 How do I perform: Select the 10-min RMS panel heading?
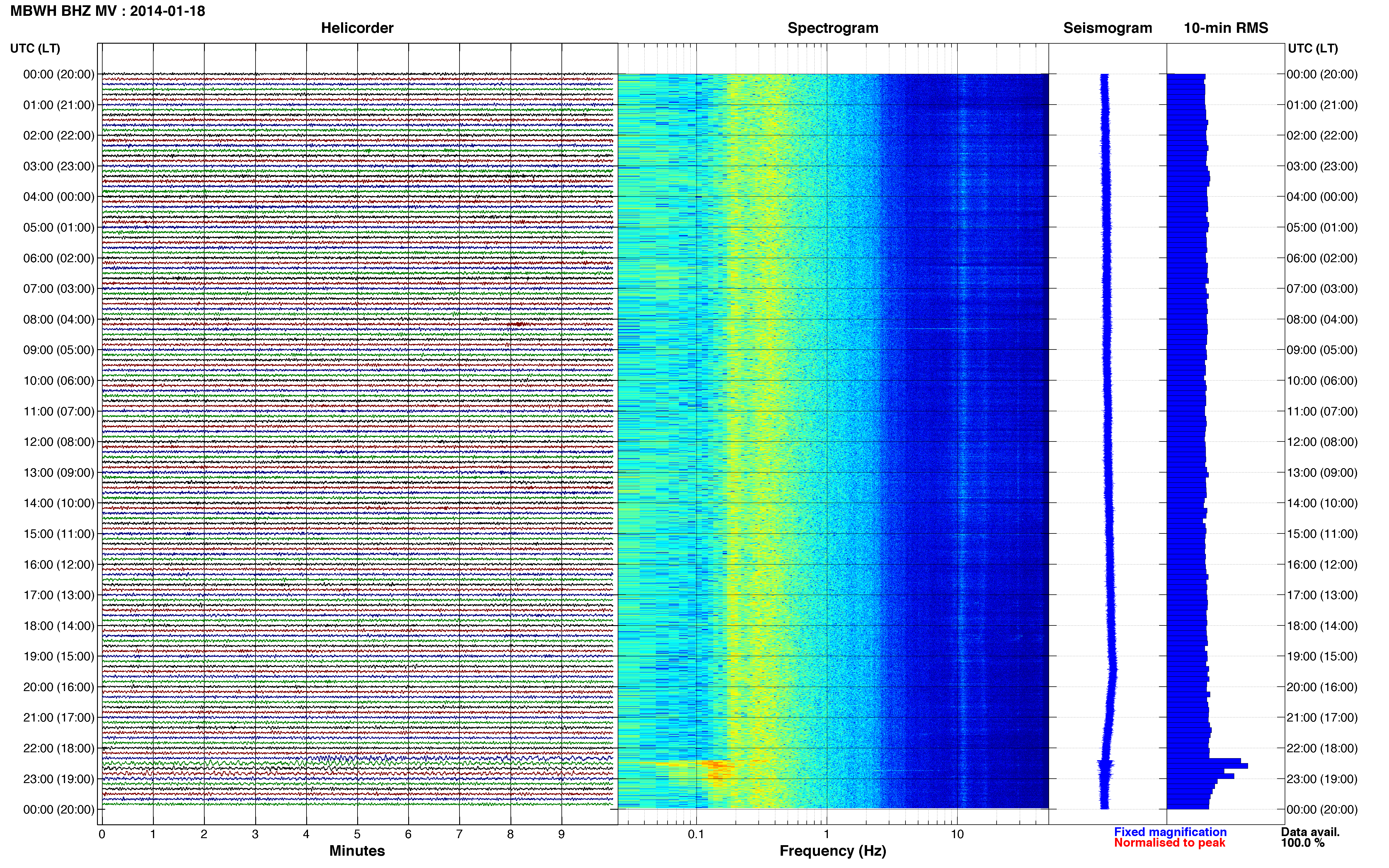pos(1226,28)
